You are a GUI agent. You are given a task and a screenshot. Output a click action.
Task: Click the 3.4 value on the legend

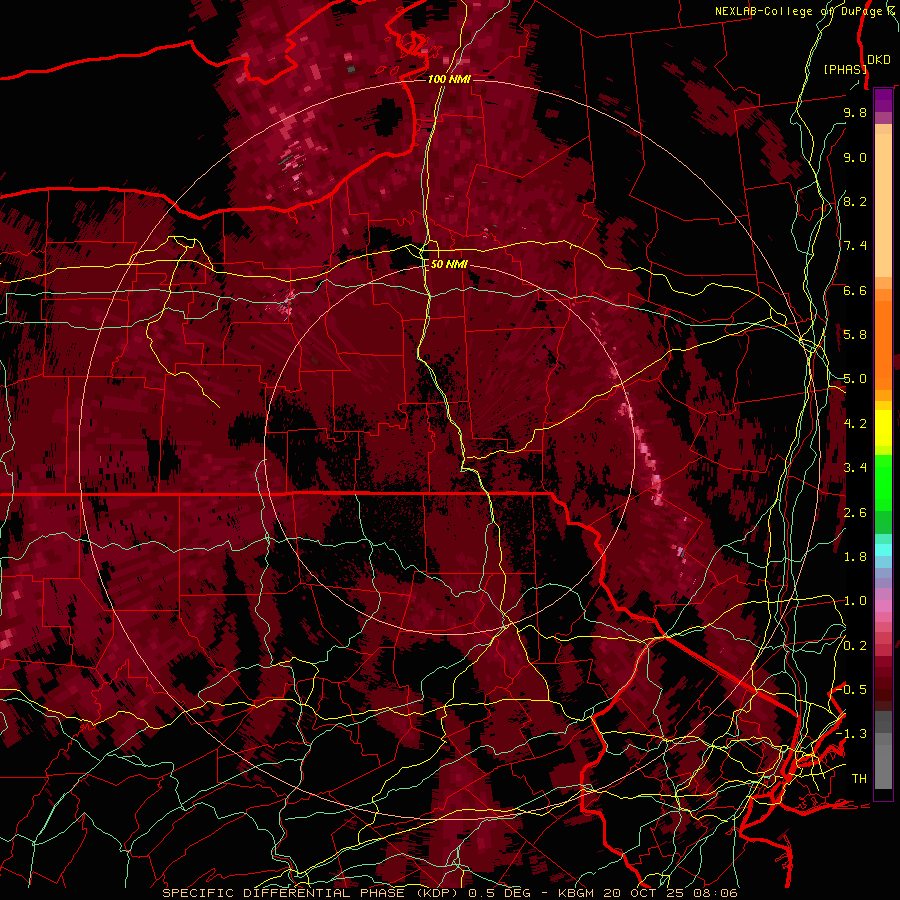pos(855,468)
